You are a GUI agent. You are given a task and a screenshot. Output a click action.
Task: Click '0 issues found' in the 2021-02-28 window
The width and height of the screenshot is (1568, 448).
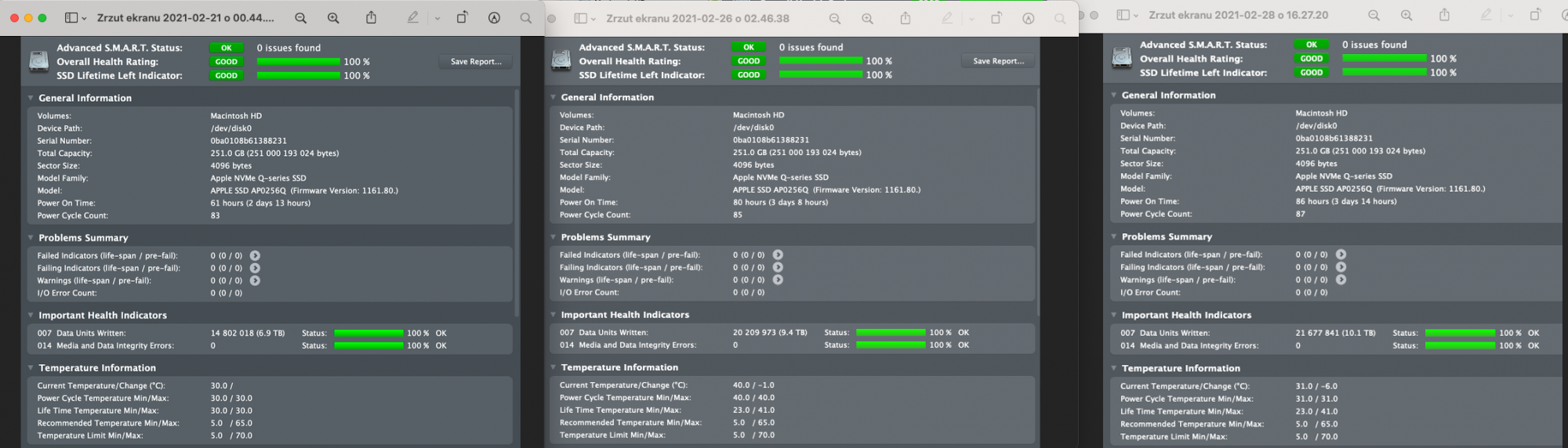click(1374, 45)
